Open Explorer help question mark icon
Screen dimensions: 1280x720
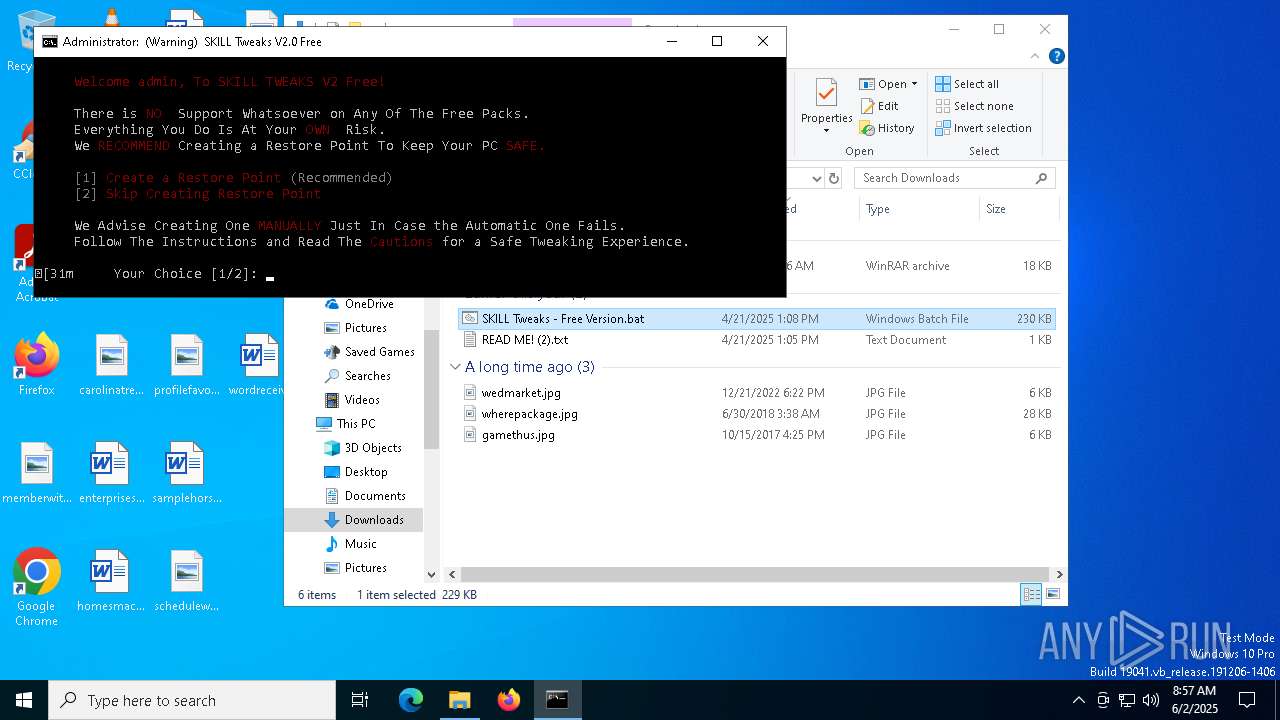[x=1056, y=56]
